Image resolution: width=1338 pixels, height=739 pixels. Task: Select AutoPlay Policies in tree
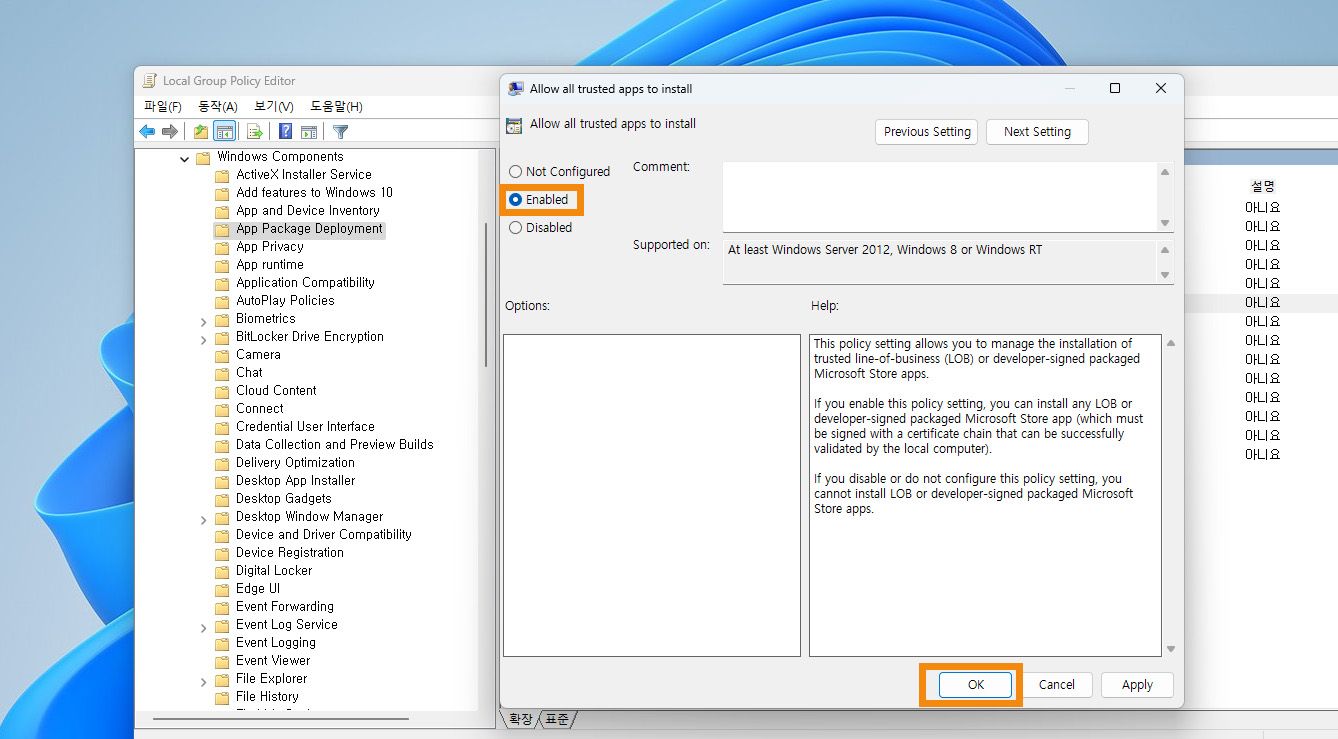285,301
